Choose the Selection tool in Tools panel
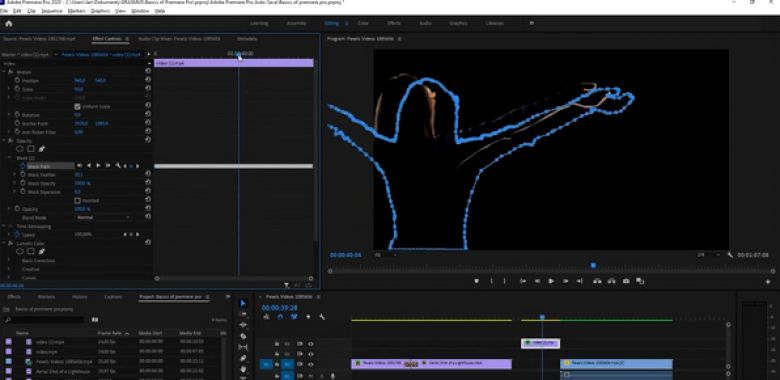 coord(243,303)
